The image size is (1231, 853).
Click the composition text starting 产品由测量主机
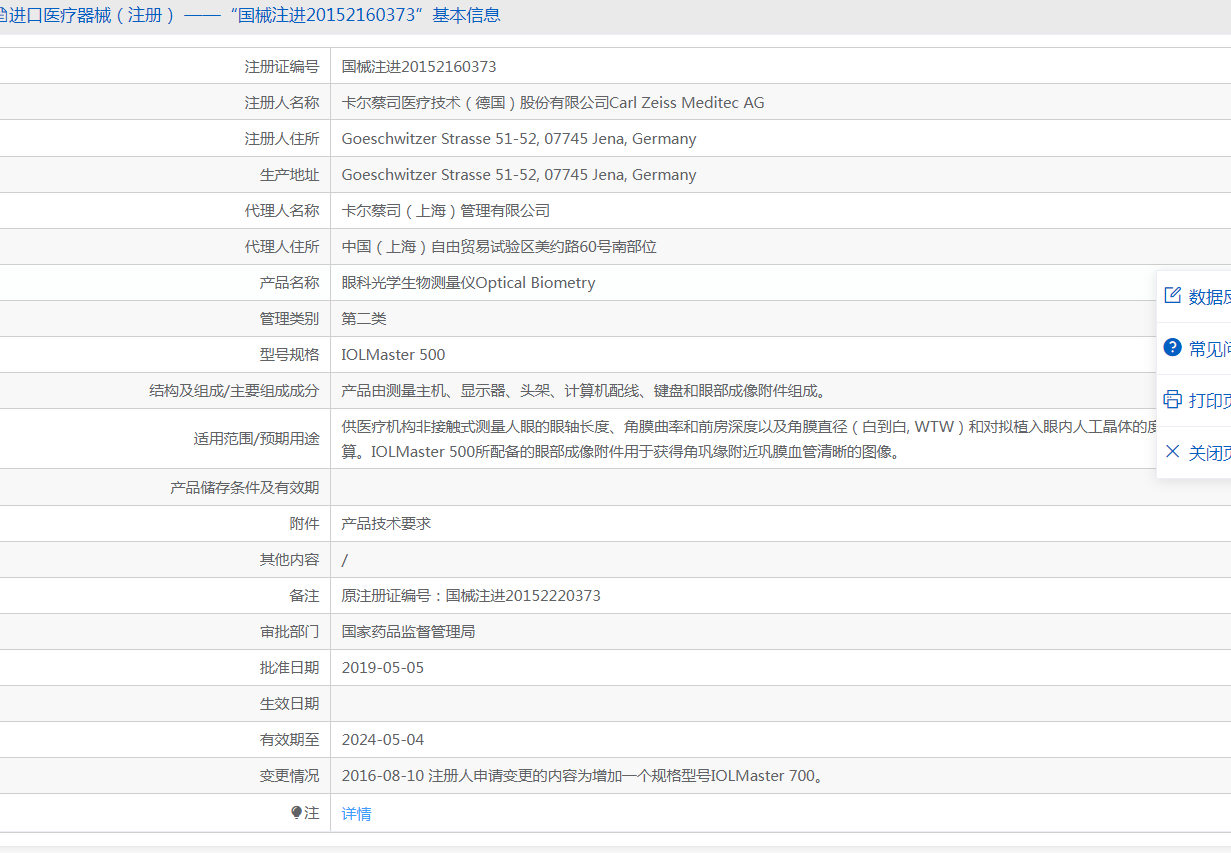pos(585,391)
